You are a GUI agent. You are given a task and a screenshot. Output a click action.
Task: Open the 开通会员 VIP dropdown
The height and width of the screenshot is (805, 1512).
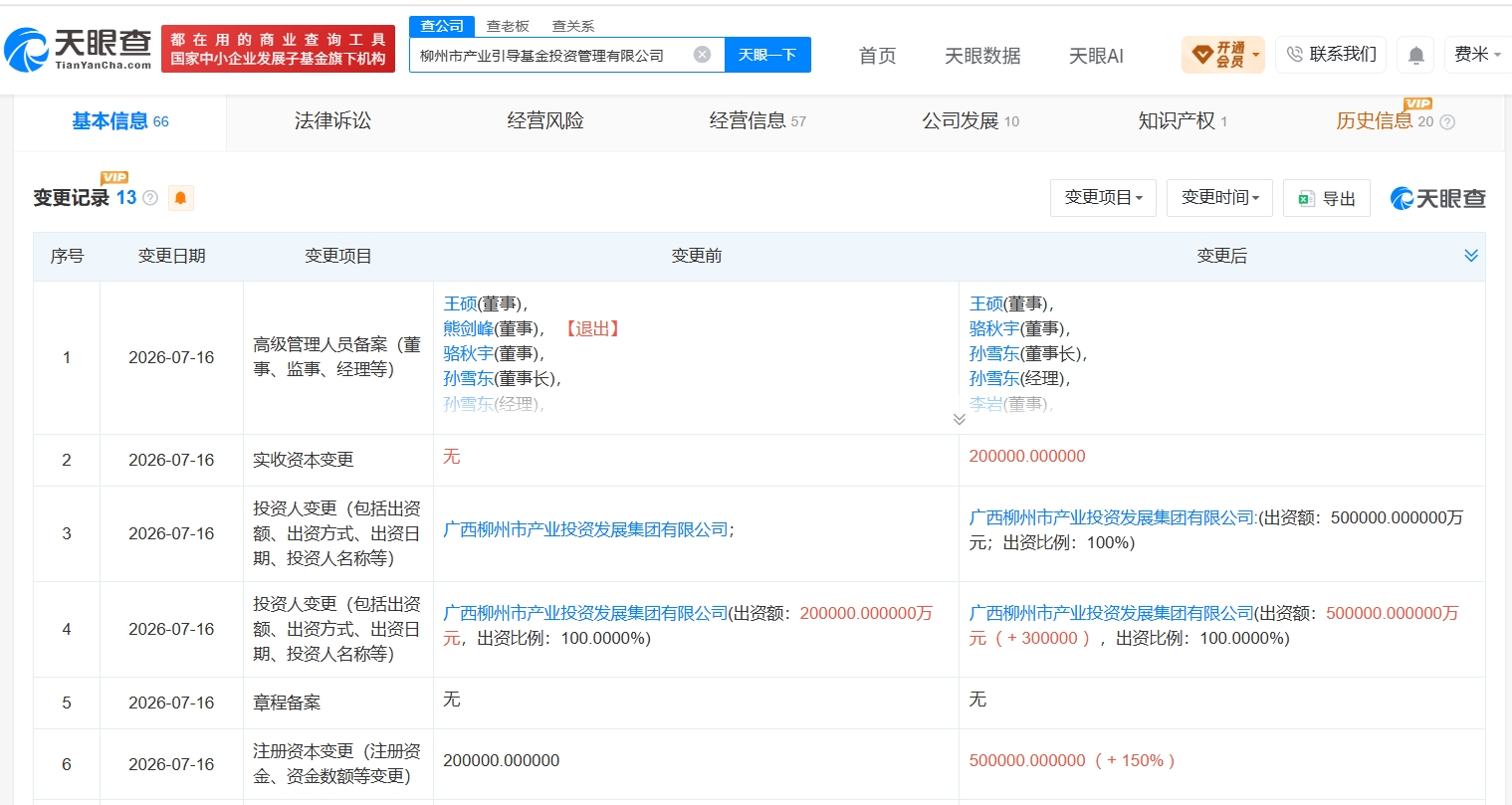[x=1223, y=55]
